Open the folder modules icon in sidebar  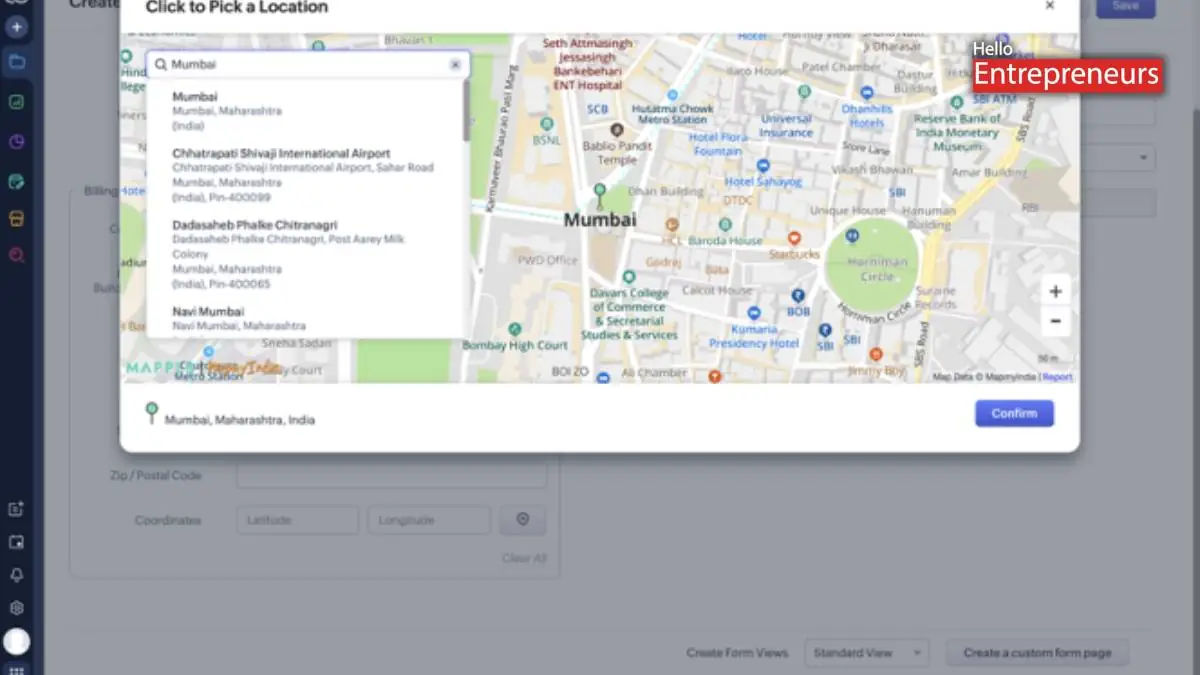[16, 62]
